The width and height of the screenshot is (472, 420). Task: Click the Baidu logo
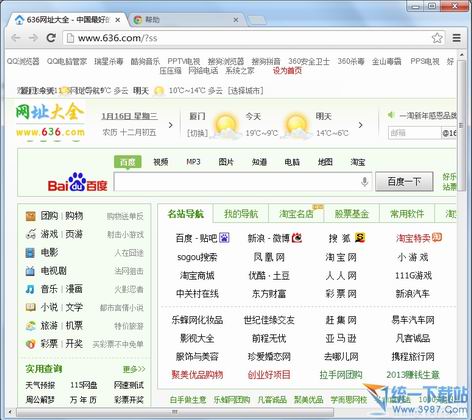(x=77, y=182)
